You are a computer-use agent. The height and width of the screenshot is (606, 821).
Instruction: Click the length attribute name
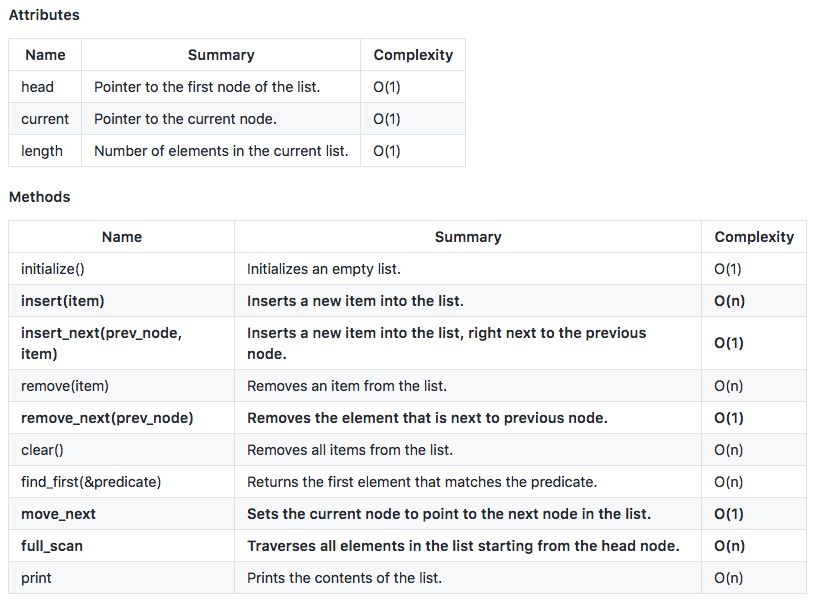(41, 151)
